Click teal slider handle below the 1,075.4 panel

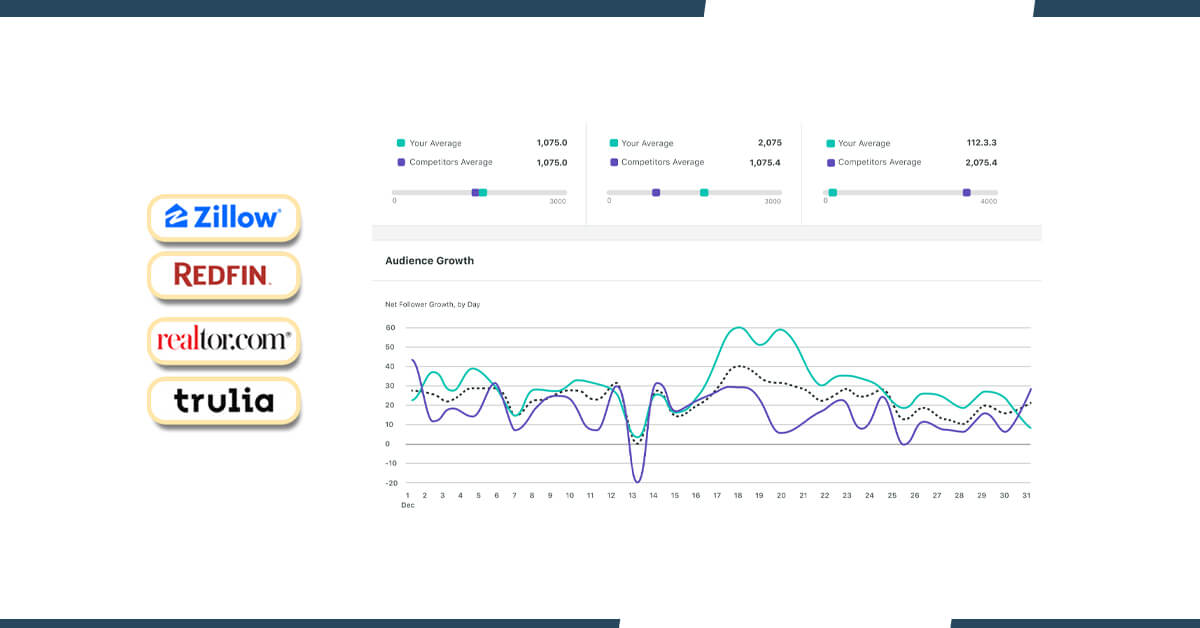click(x=704, y=192)
